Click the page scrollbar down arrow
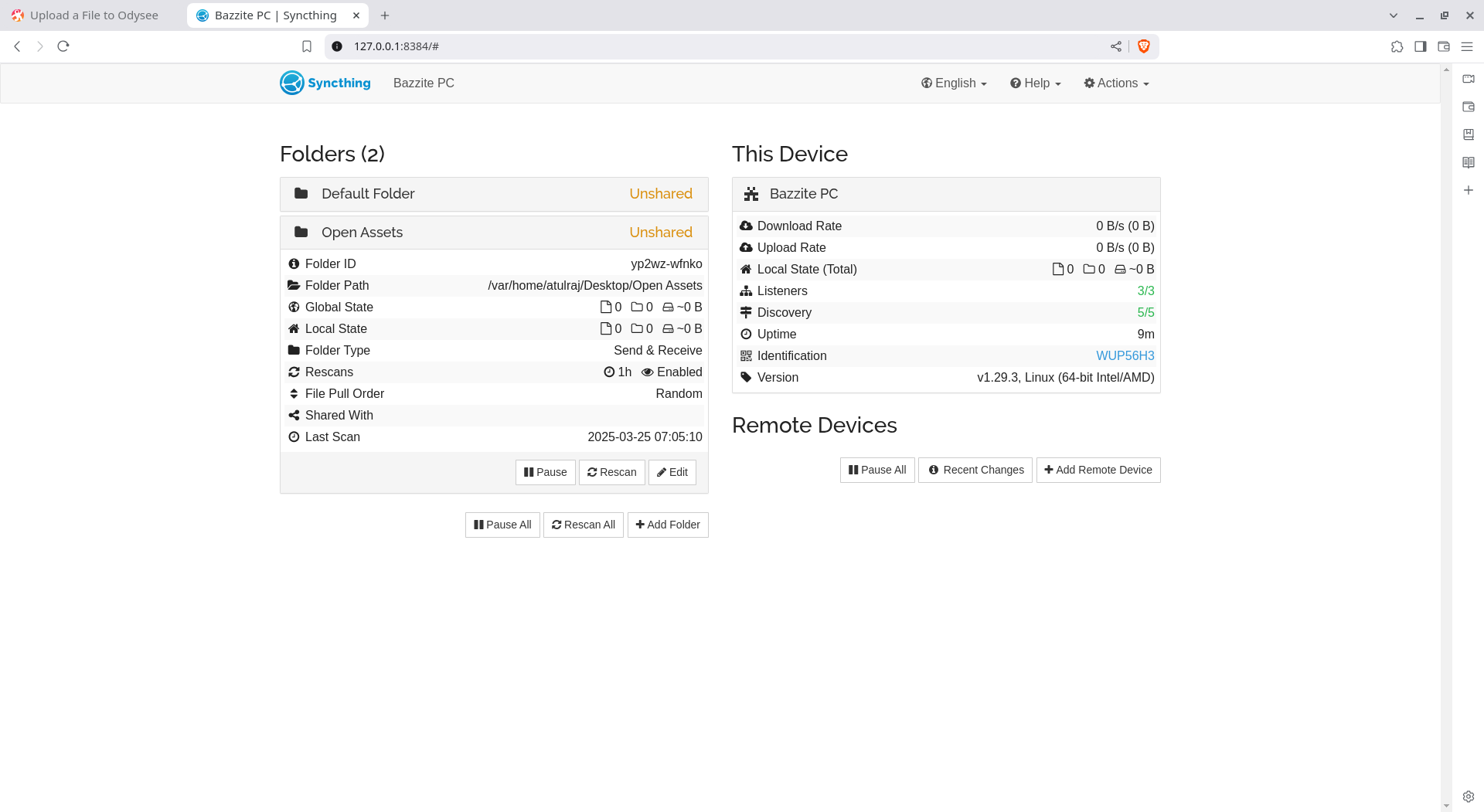 (x=1446, y=806)
